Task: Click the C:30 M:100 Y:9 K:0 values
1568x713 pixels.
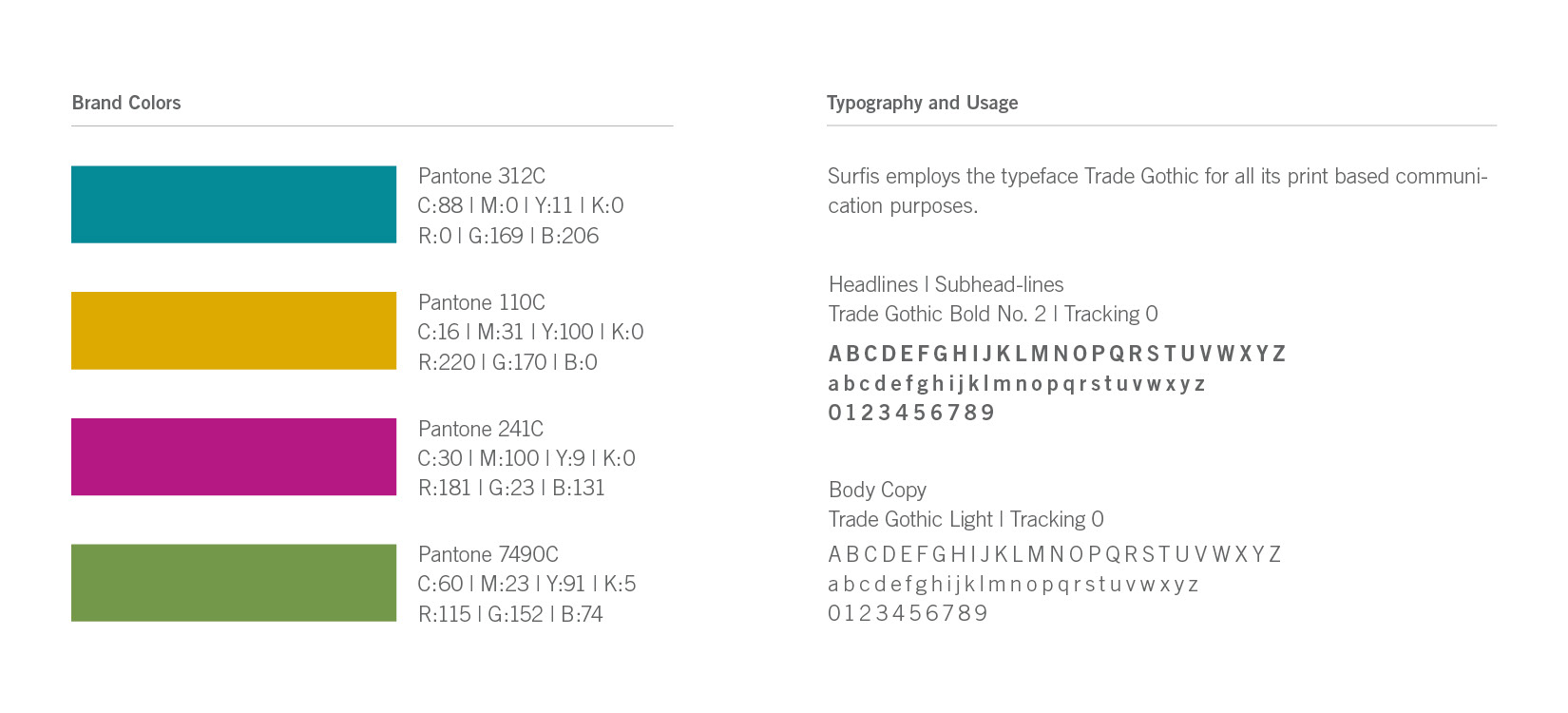Action: pyautogui.click(x=526, y=458)
